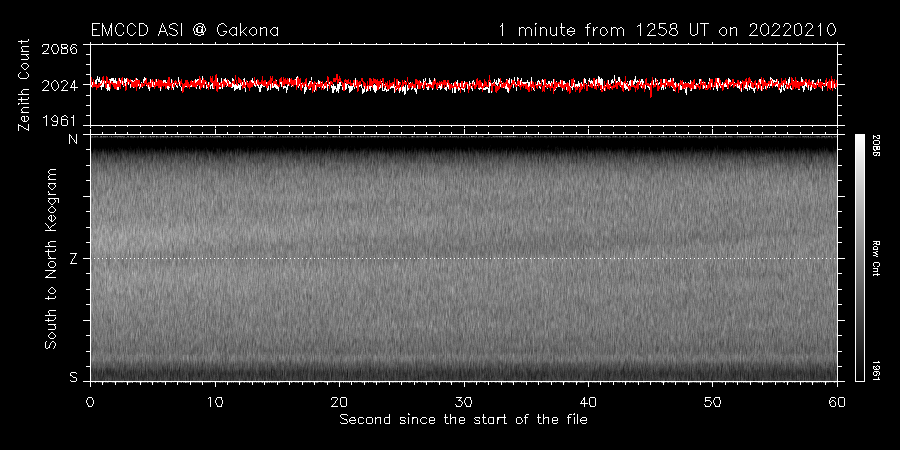Click the Z (zenith) keogram axis label
900x450 pixels.
coord(73,258)
